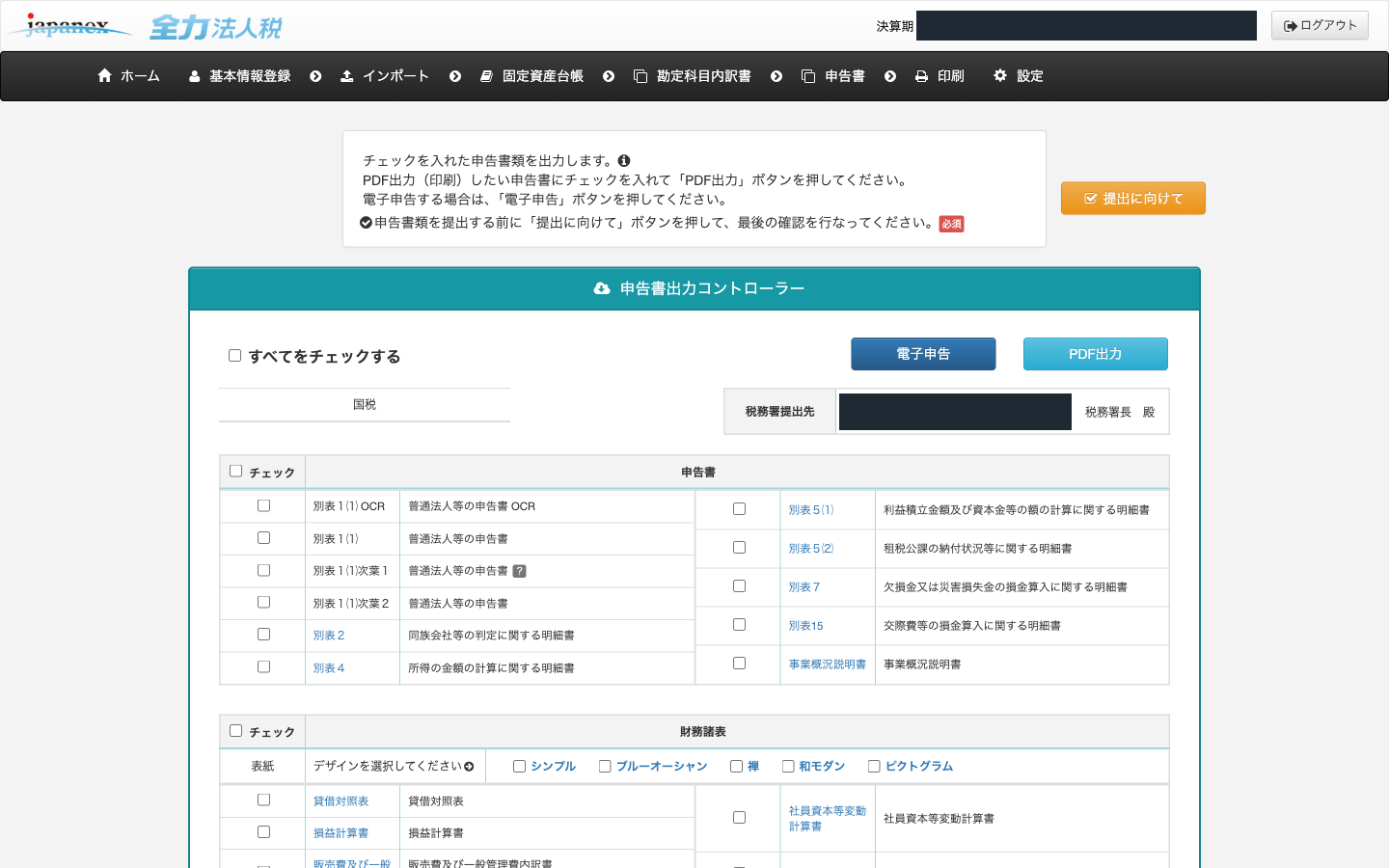Open the 別表4 link
1389x868 pixels.
(329, 668)
